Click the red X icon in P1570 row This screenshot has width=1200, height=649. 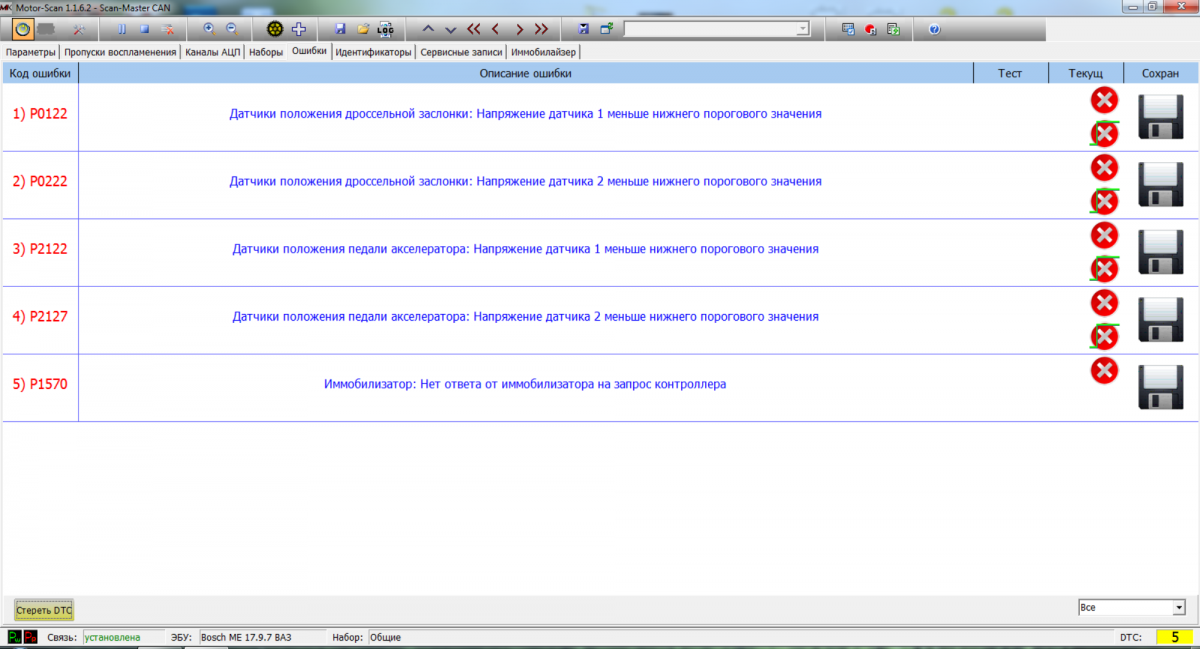coord(1104,371)
